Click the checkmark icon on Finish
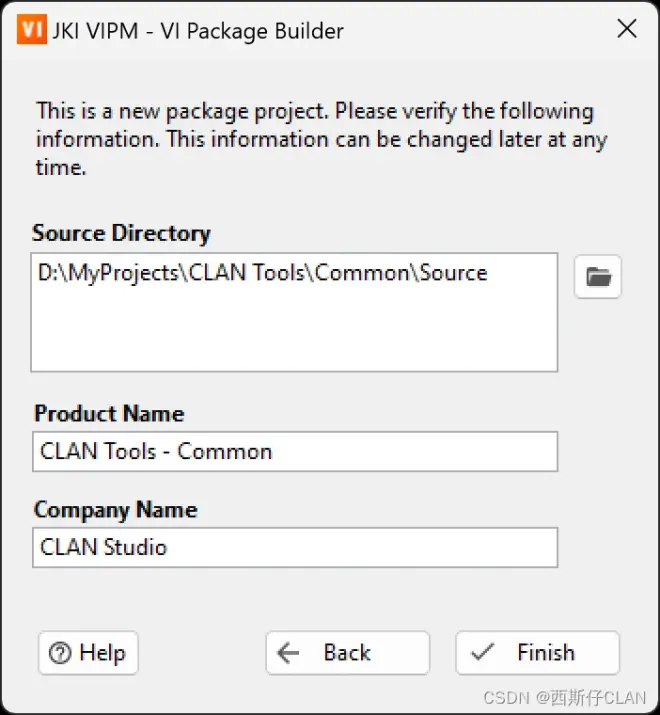660x715 pixels. [482, 652]
